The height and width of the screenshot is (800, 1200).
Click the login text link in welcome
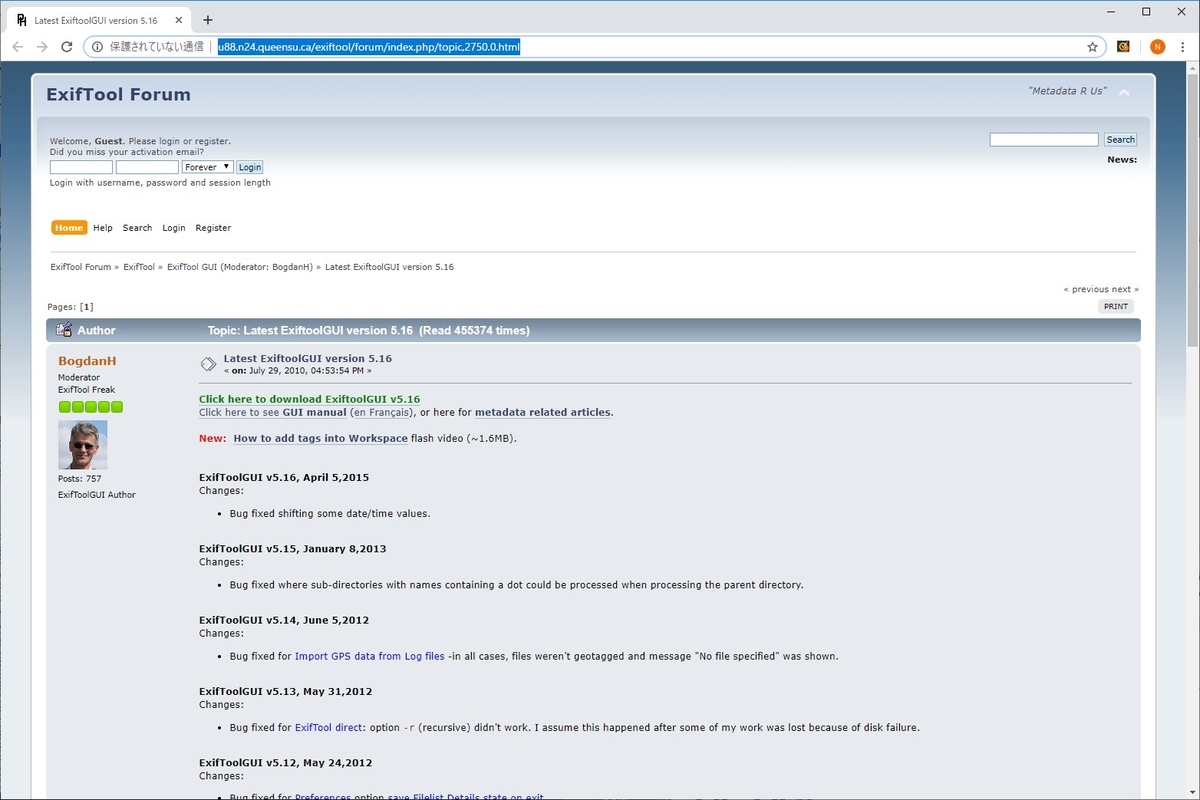(x=169, y=141)
